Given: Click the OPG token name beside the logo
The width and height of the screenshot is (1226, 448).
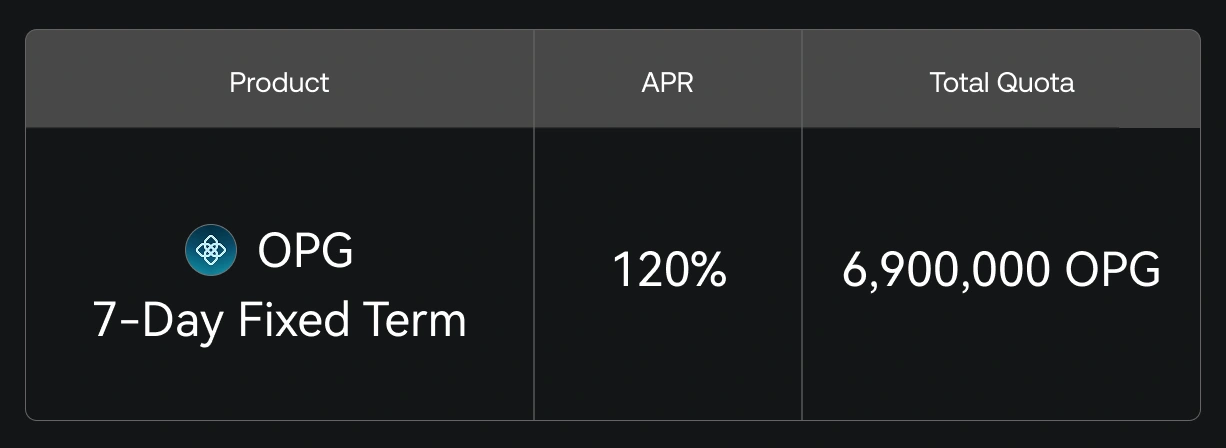Looking at the screenshot, I should tap(305, 250).
